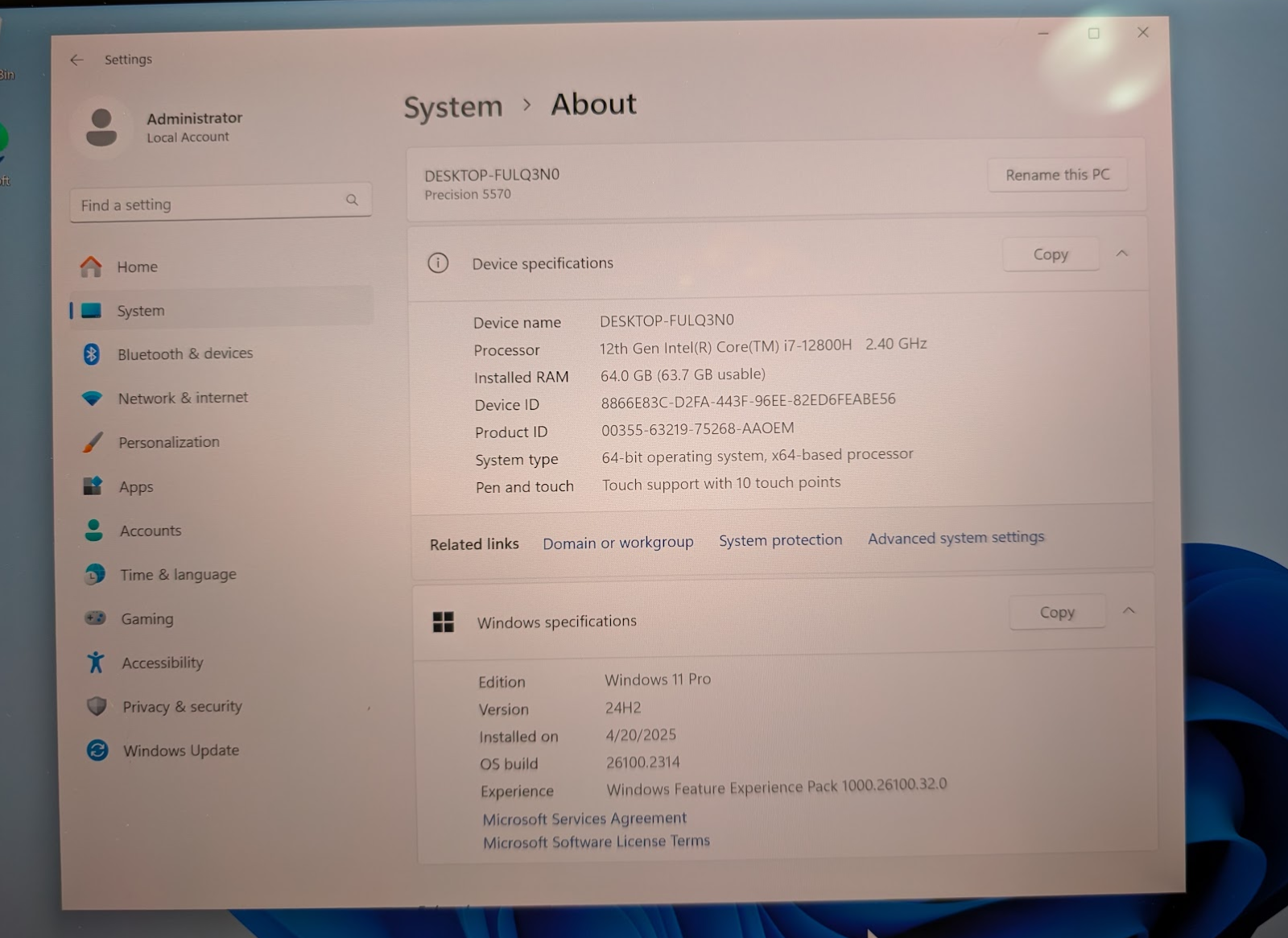This screenshot has width=1288, height=938.
Task: Open the Microsoft Services Agreement link
Action: [584, 819]
